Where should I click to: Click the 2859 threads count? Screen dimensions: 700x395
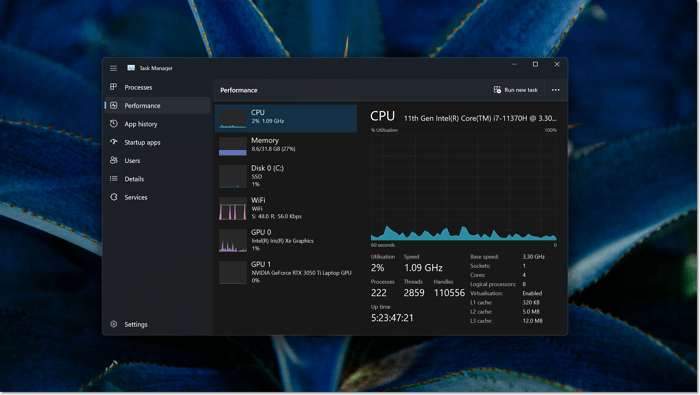coord(414,293)
